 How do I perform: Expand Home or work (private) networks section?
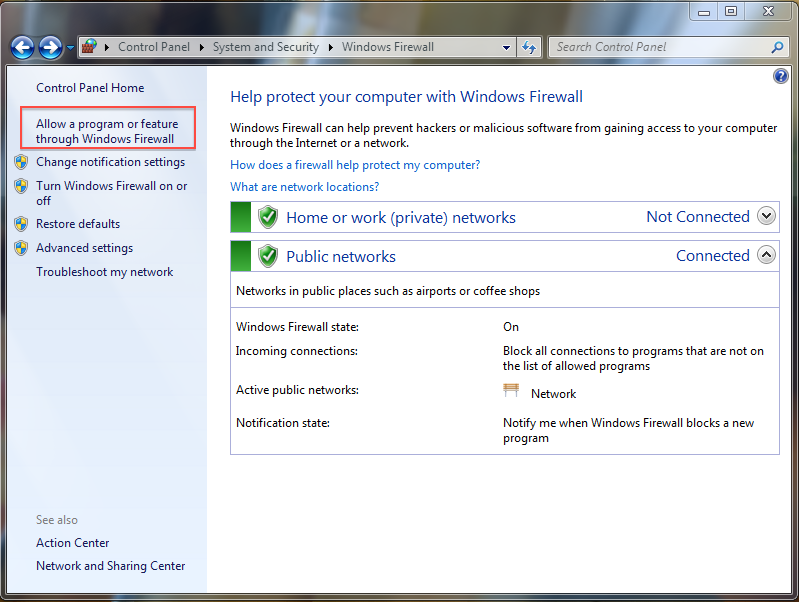click(x=766, y=216)
